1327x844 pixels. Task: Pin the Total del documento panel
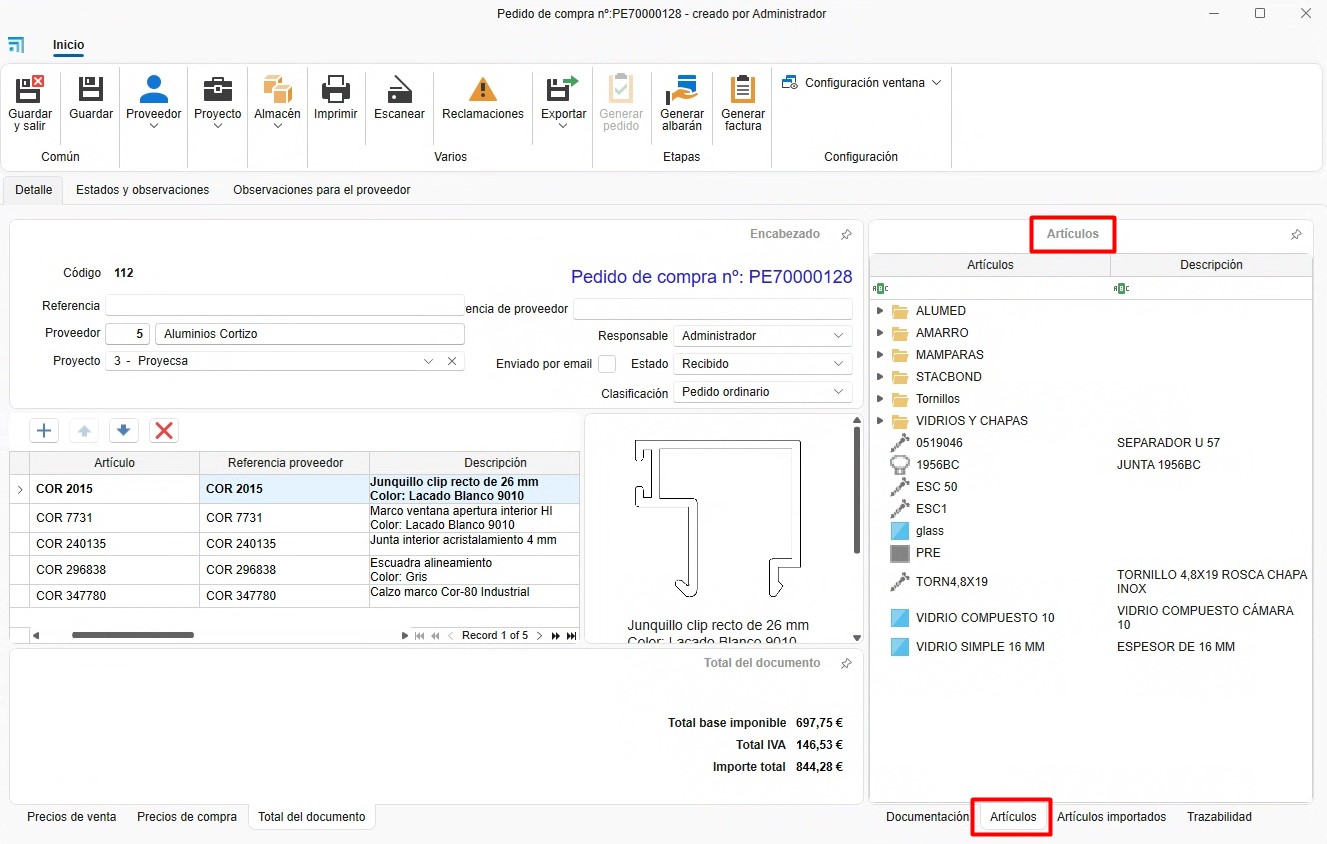click(x=846, y=663)
